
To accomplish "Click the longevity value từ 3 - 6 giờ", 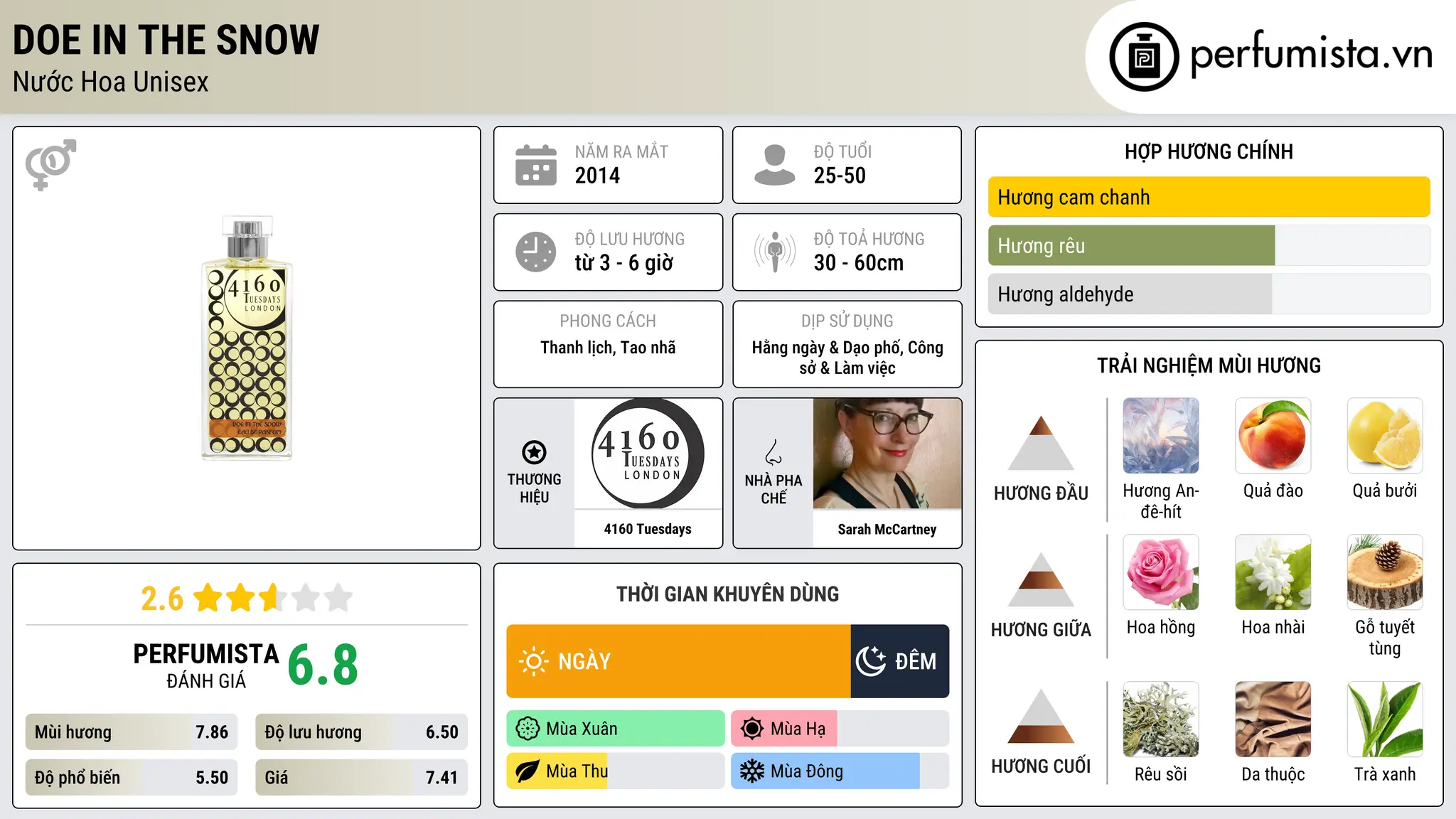I will 624,263.
